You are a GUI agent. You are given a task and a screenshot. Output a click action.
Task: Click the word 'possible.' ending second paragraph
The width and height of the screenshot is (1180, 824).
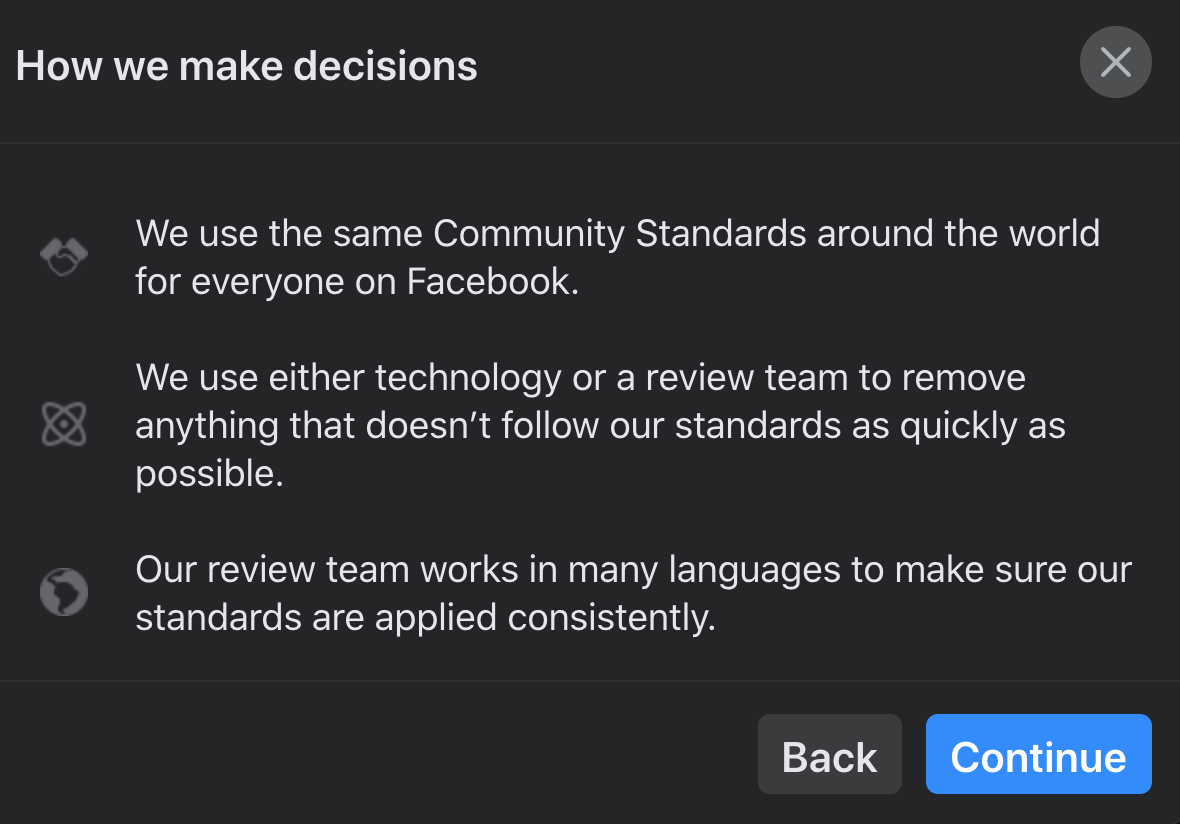click(209, 476)
